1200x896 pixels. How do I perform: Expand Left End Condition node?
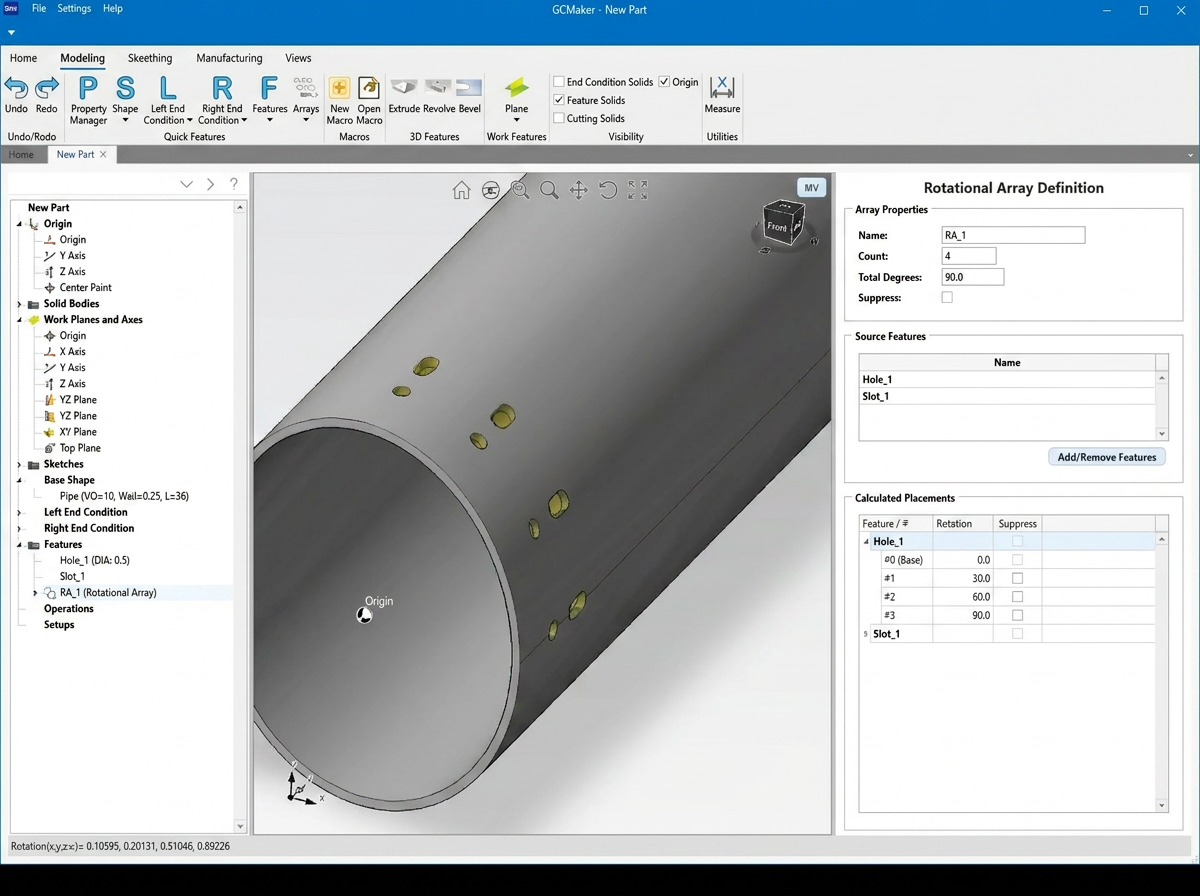[19, 512]
